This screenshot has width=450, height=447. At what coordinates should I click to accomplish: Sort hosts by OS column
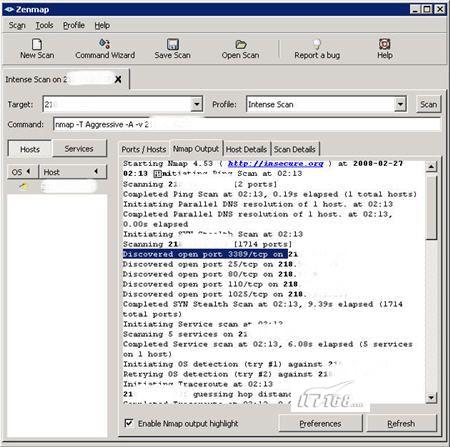pyautogui.click(x=22, y=172)
